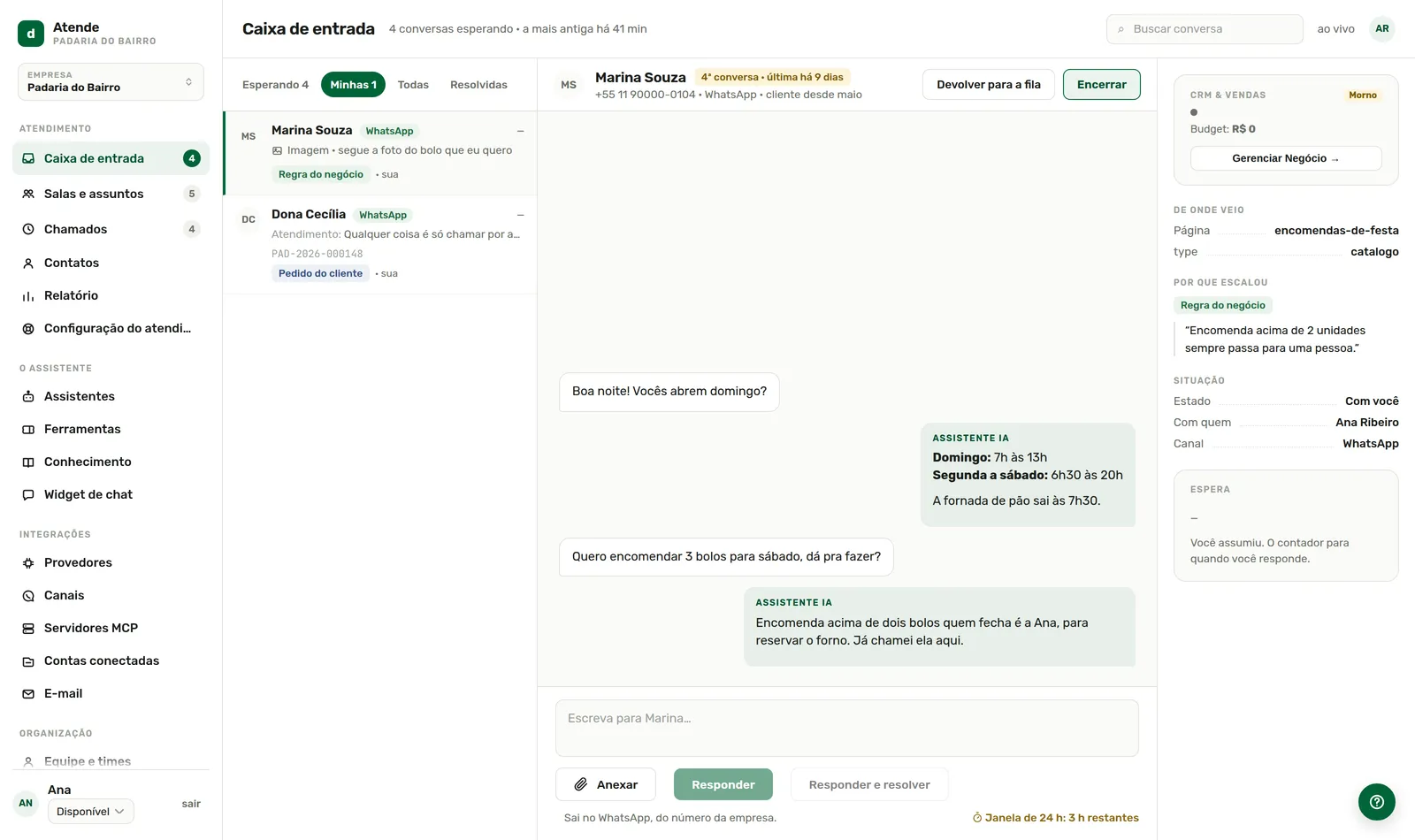The height and width of the screenshot is (840, 1415).
Task: Focus the Buscar conversa search field
Action: (1205, 29)
